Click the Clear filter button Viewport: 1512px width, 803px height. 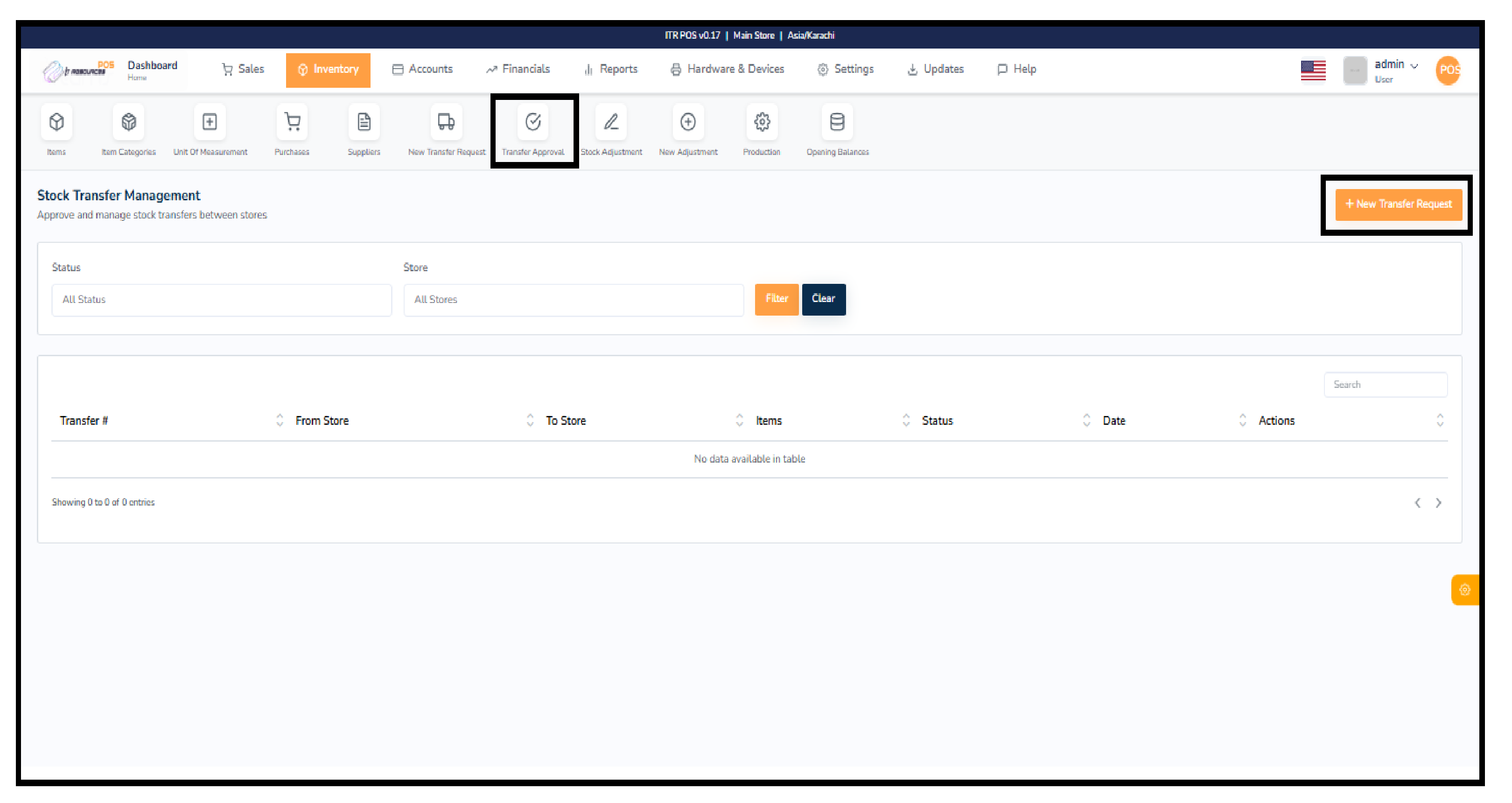[x=823, y=299]
